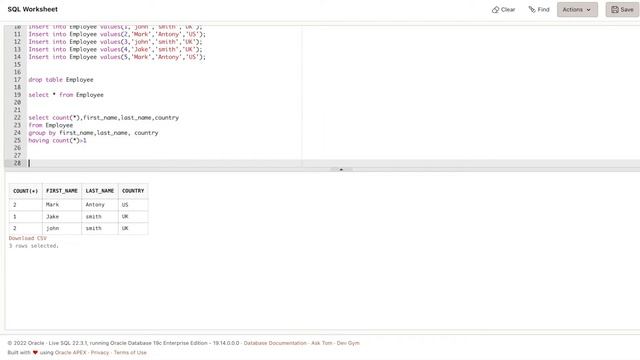The image size is (640, 360).
Task: Click the Find button text
Action: pyautogui.click(x=543, y=9)
